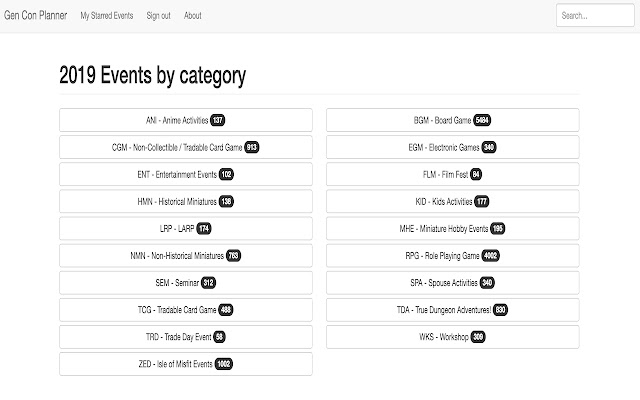Screen dimensions: 640x400
Task: Click Sign out in navbar
Action: tap(158, 16)
